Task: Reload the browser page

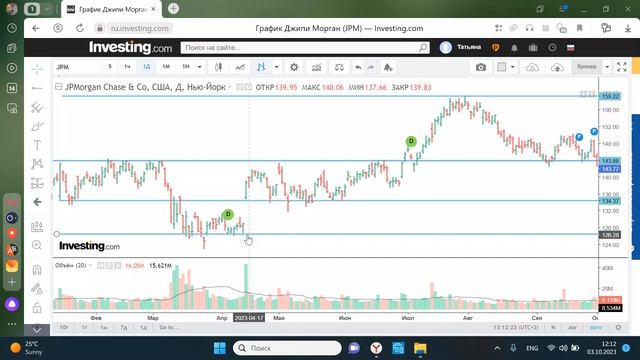Action: tap(80, 28)
